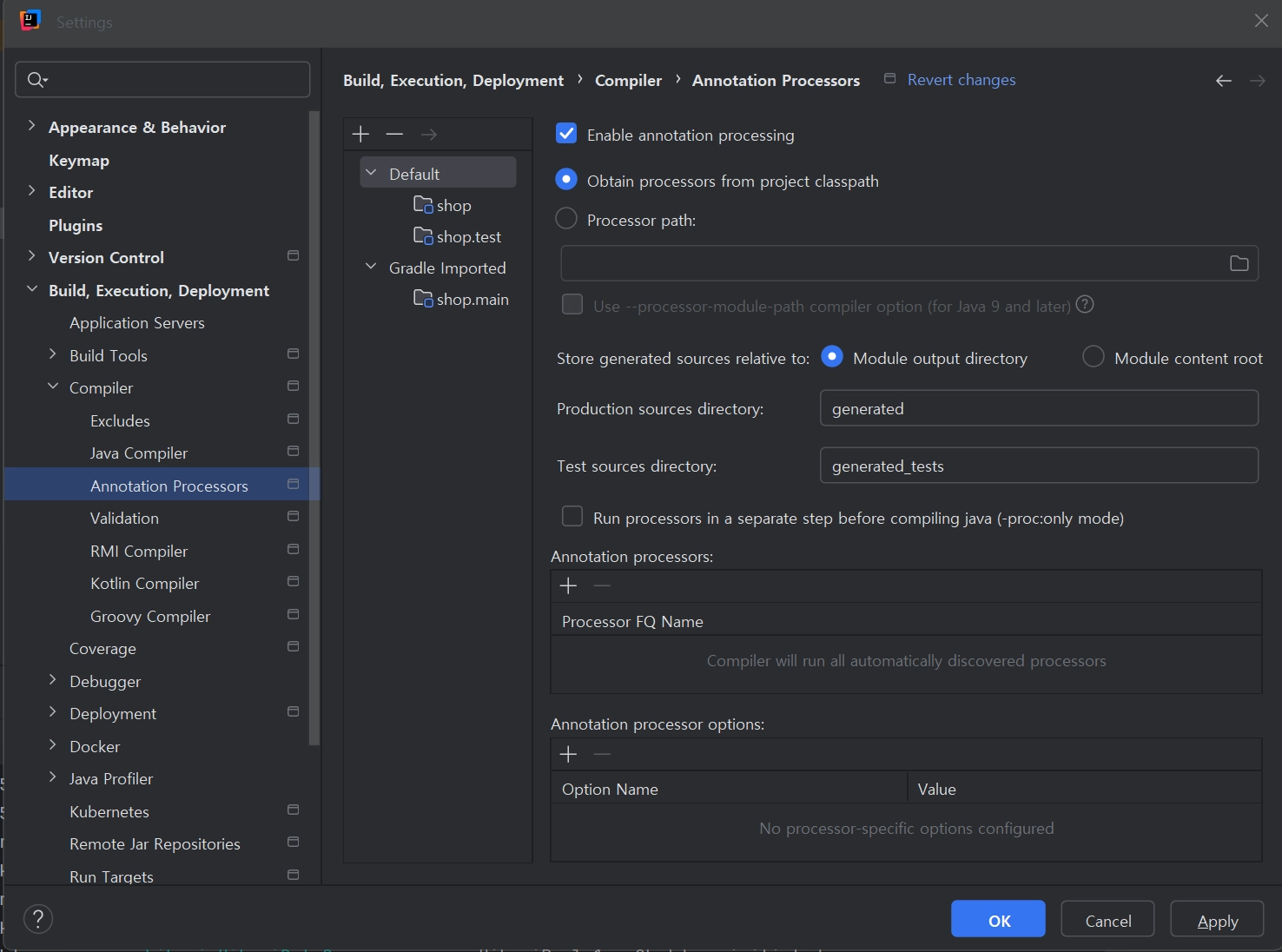Viewport: 1282px width, 952px height.
Task: Remove annotation processor with minus icon
Action: point(602,586)
